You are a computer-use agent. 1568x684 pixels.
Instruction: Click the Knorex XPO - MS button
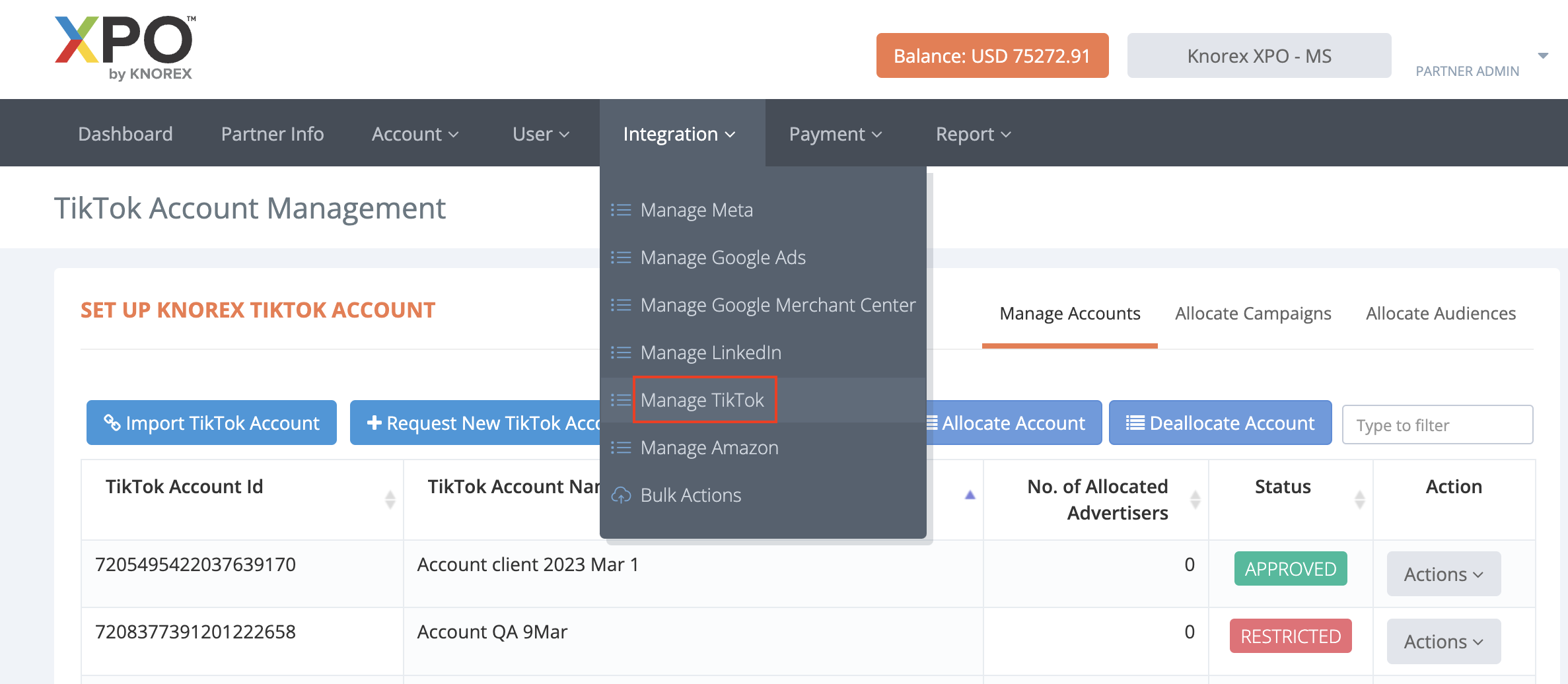point(1259,55)
